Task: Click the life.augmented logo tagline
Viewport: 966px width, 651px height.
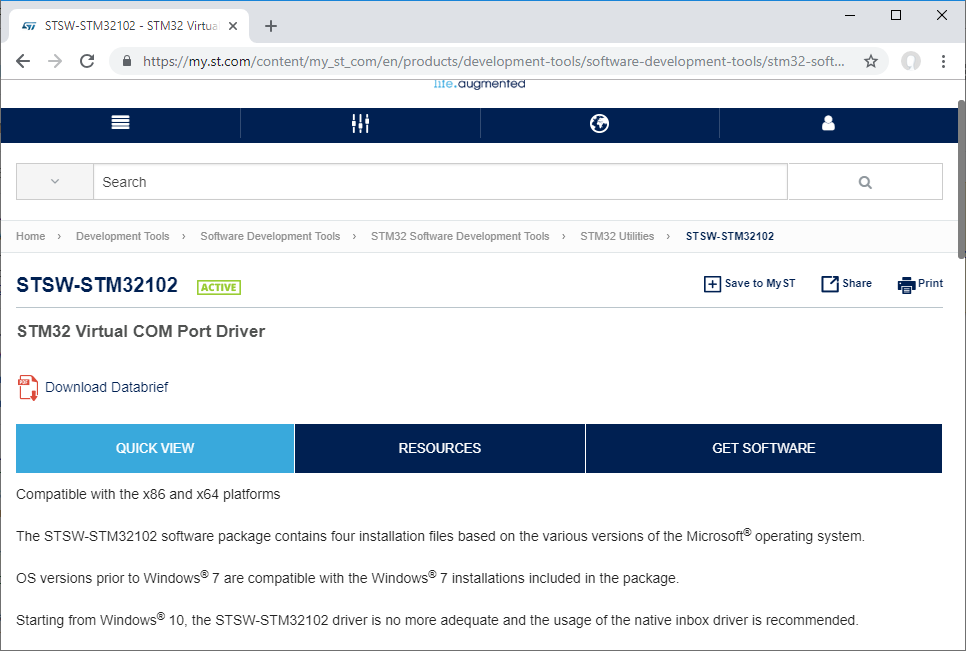Action: pos(479,84)
